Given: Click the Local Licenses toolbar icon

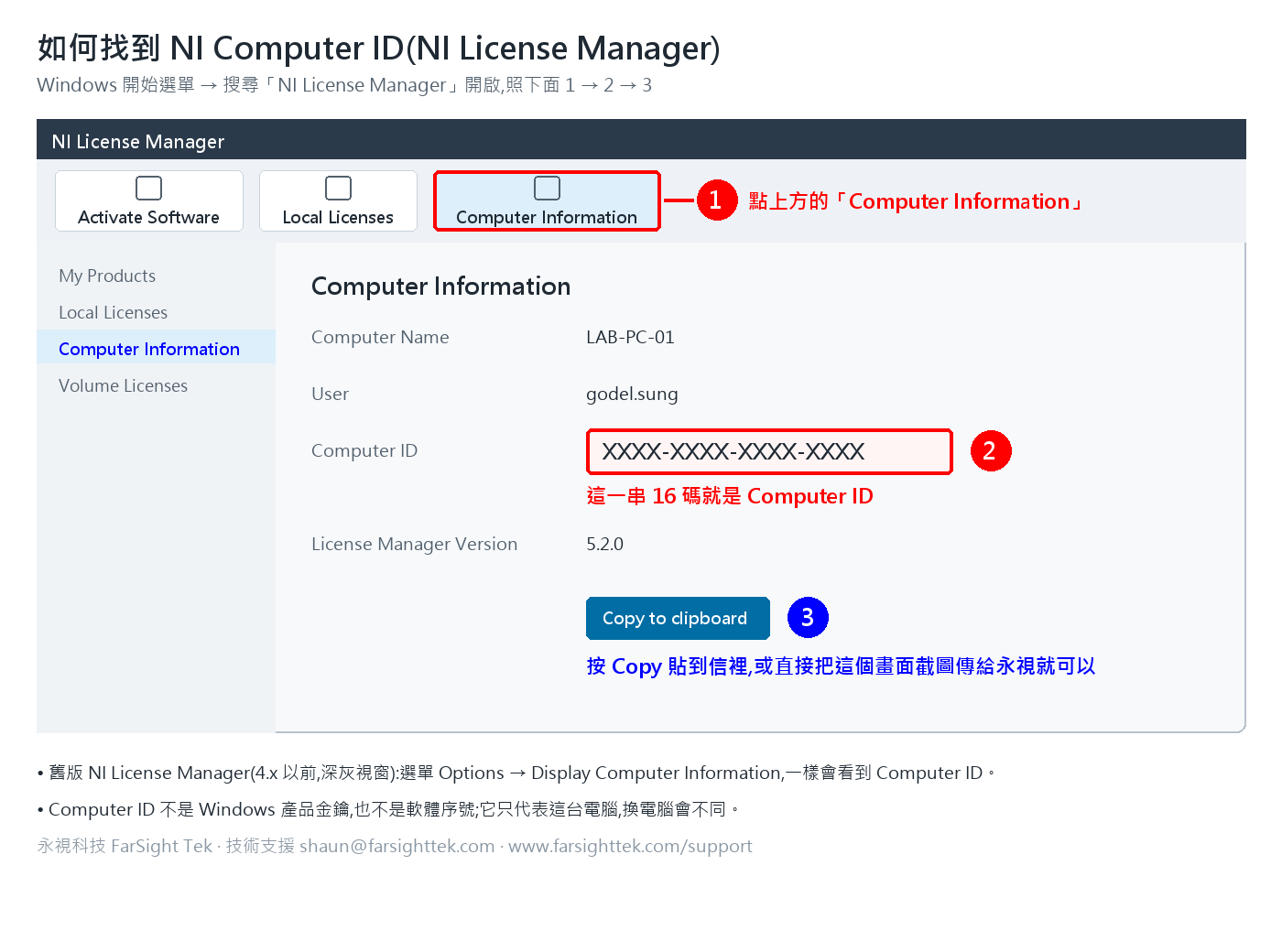Looking at the screenshot, I should 338,188.
